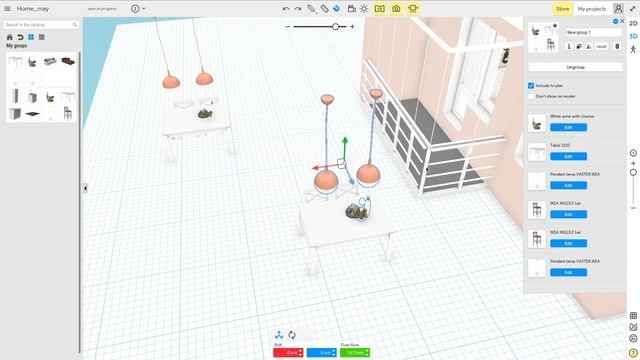Toggle Include to plan checkbox

tap(531, 86)
